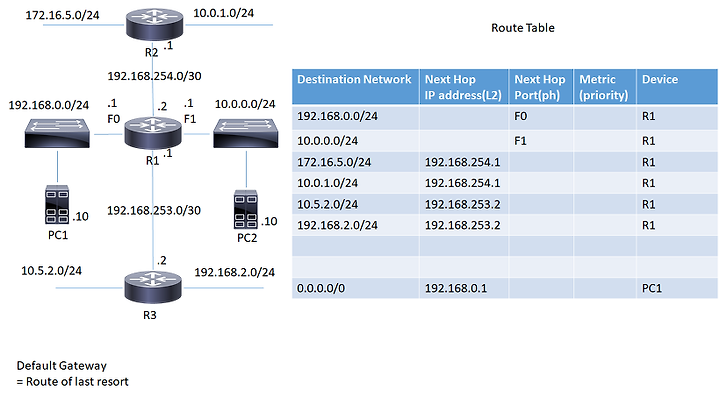
Task: Click the switch on network 10.0.0.0/24
Action: [x=246, y=133]
